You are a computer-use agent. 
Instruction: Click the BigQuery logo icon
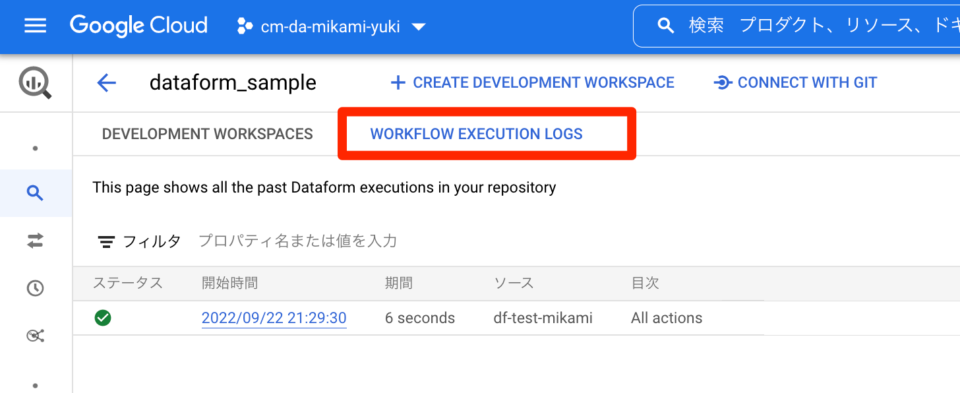coord(36,83)
